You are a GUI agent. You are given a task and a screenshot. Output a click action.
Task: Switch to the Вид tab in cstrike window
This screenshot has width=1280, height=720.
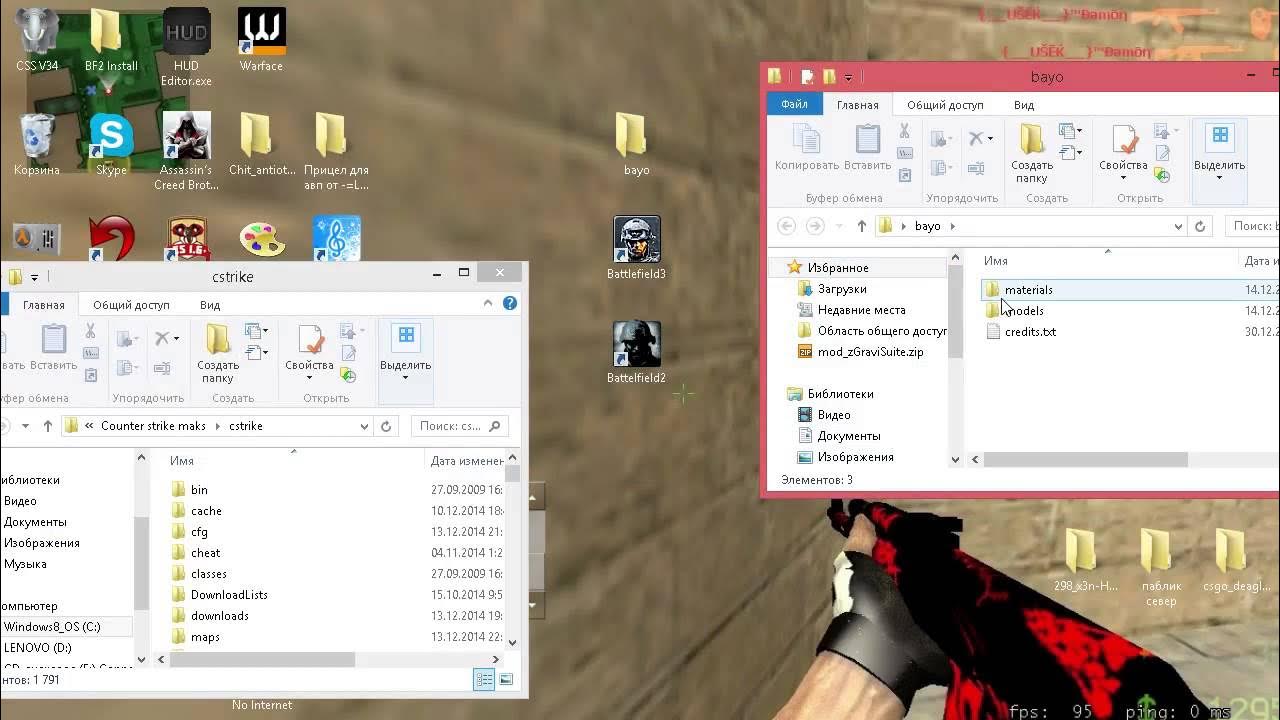coord(210,304)
